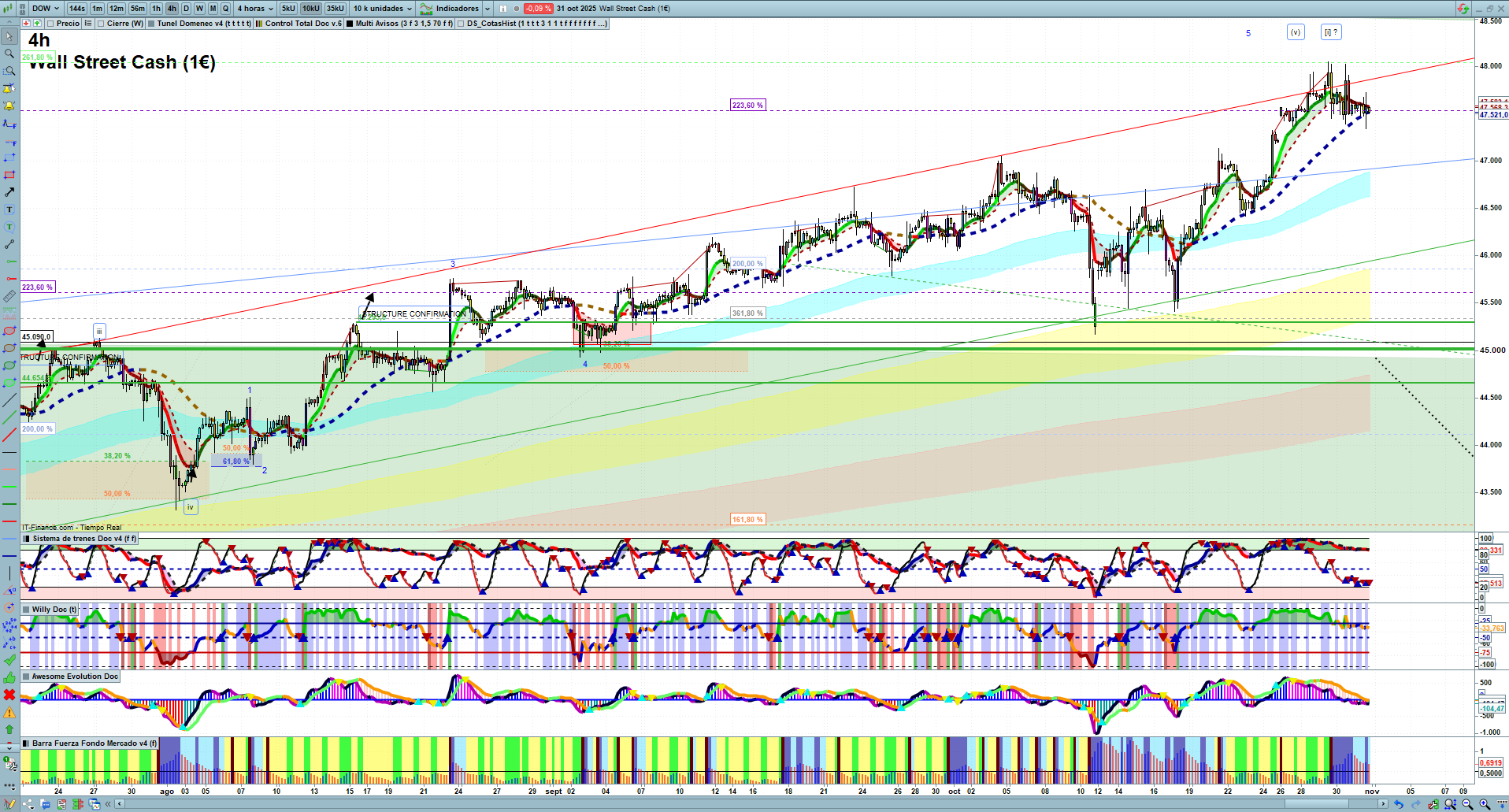Click the red X delete icon
The image size is (1509, 812).
click(9, 695)
